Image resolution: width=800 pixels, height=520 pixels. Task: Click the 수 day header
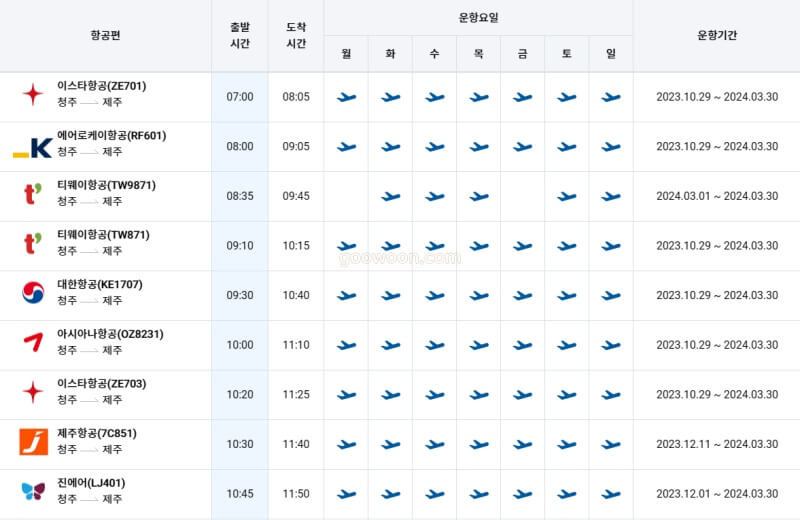click(x=435, y=54)
